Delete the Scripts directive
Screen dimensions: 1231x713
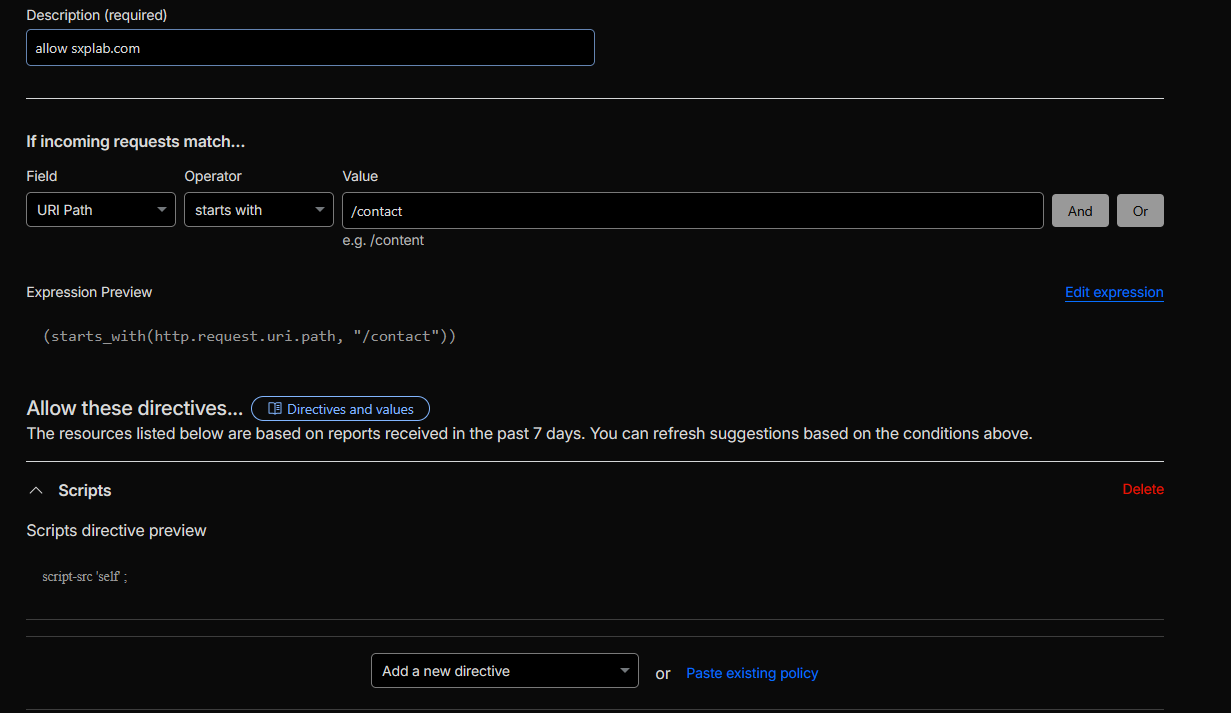pos(1143,489)
